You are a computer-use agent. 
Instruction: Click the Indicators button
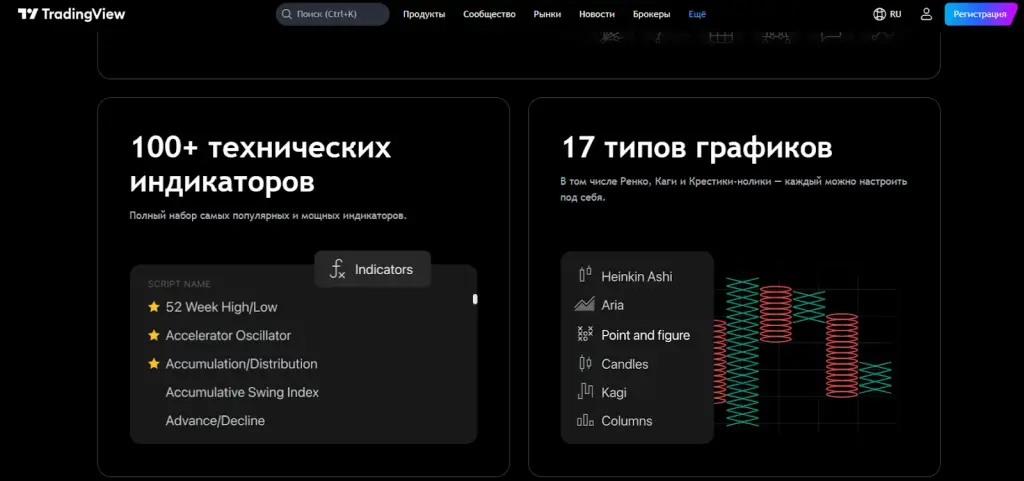pos(372,269)
